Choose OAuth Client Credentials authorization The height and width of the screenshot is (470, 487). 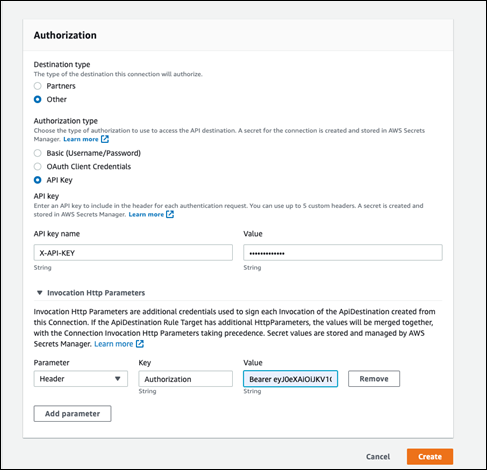38,166
